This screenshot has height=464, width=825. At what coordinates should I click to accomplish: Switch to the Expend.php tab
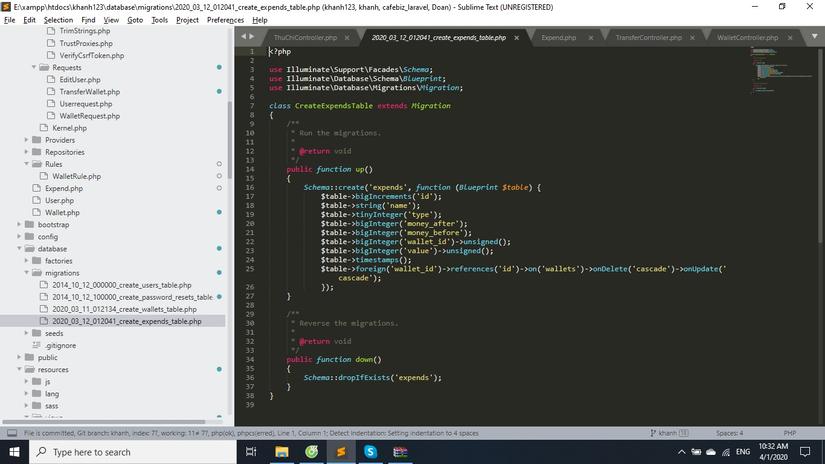[559, 37]
